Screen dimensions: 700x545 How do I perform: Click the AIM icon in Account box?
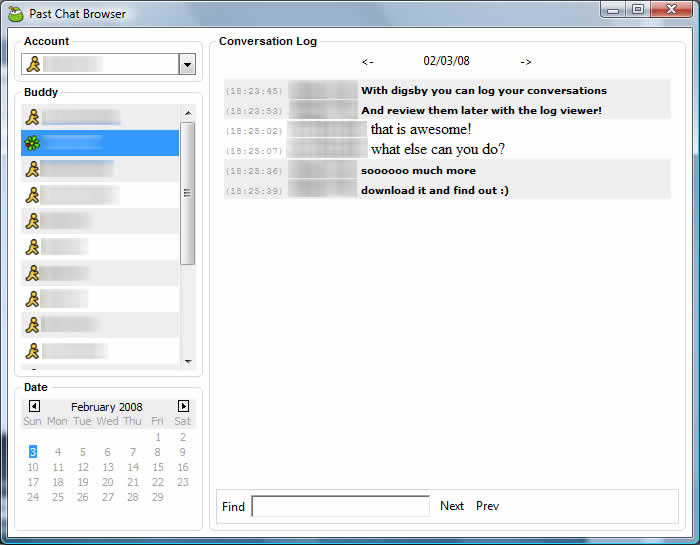pyautogui.click(x=33, y=64)
